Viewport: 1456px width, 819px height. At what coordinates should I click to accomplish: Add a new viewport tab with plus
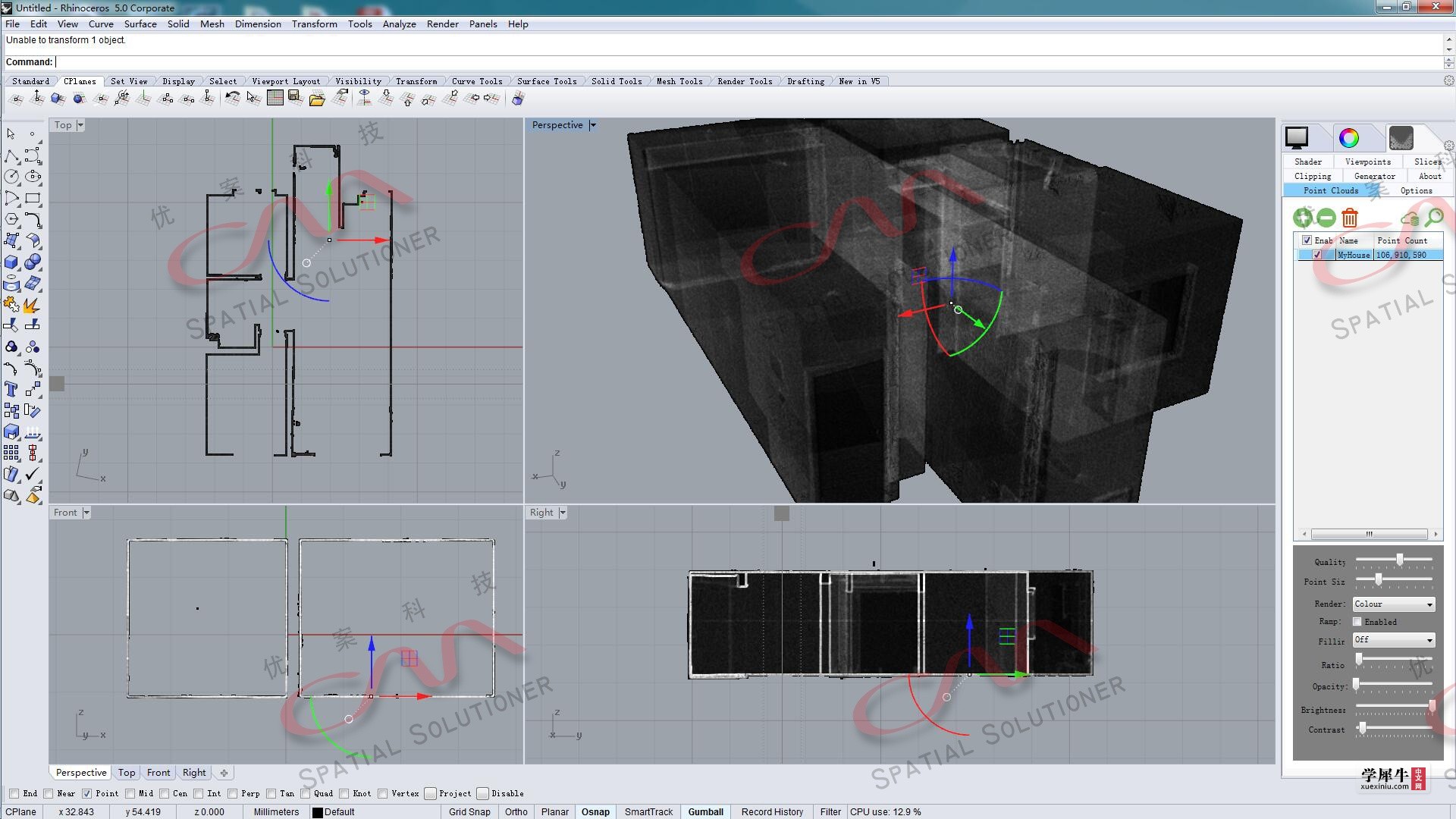[x=224, y=773]
